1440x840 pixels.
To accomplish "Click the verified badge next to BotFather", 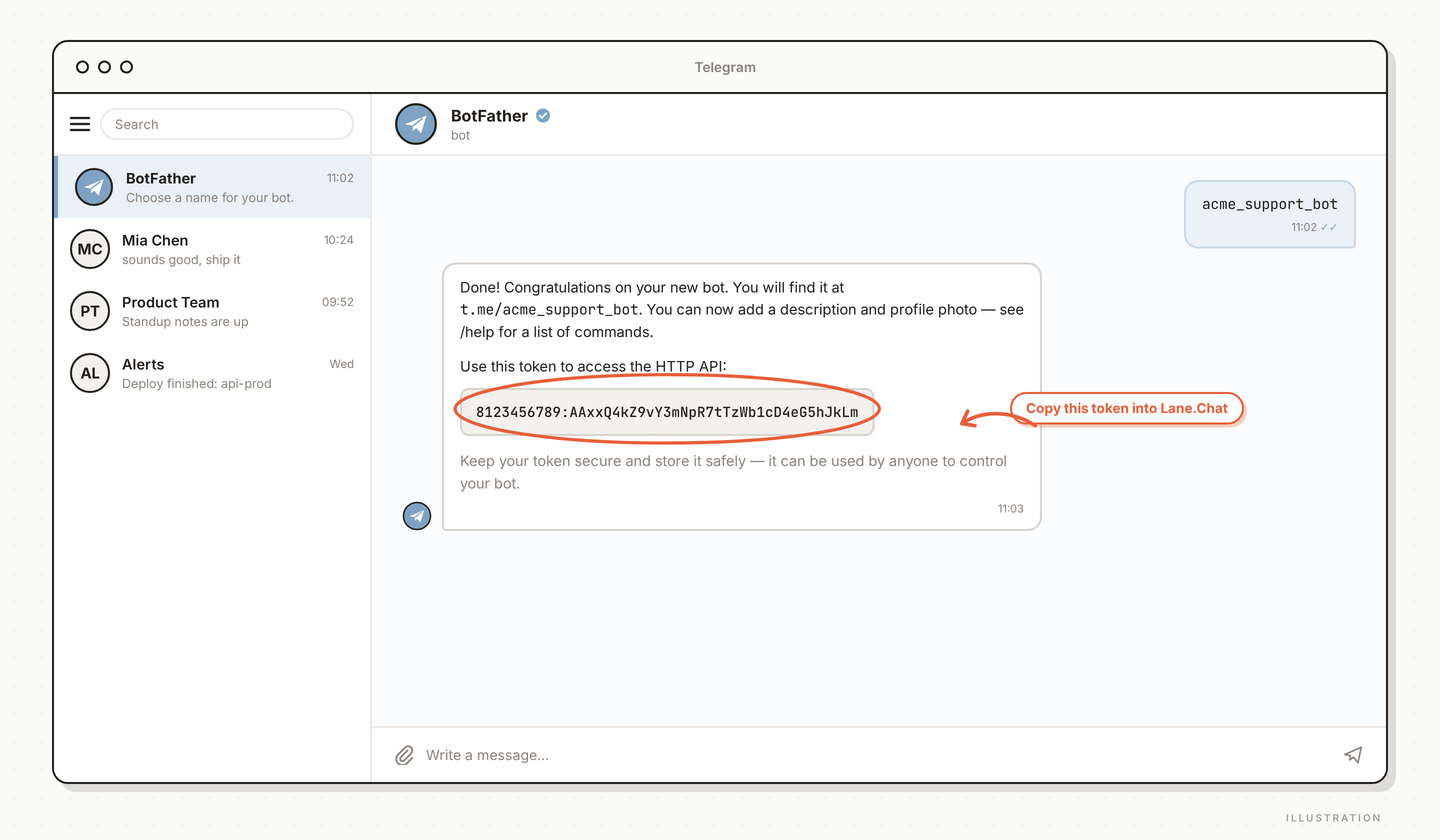I will (x=543, y=116).
